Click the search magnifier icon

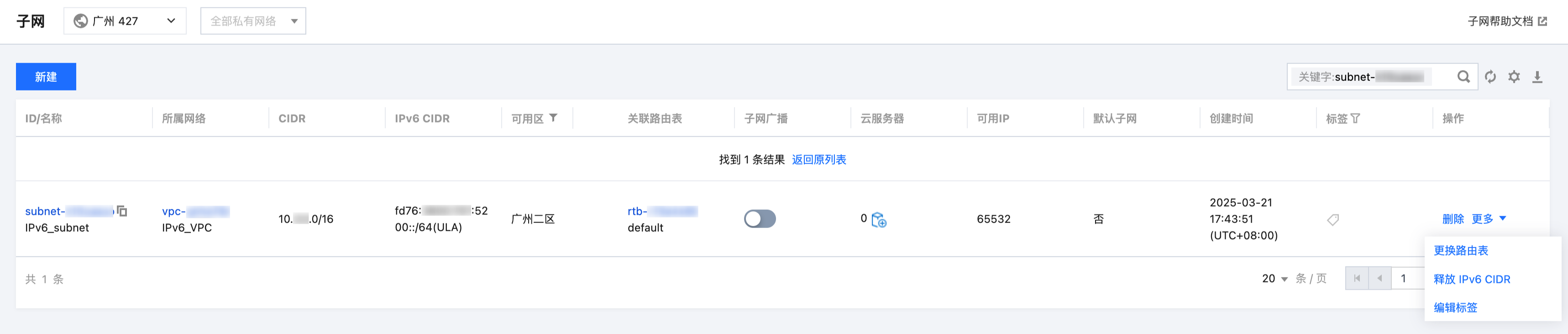point(1463,77)
